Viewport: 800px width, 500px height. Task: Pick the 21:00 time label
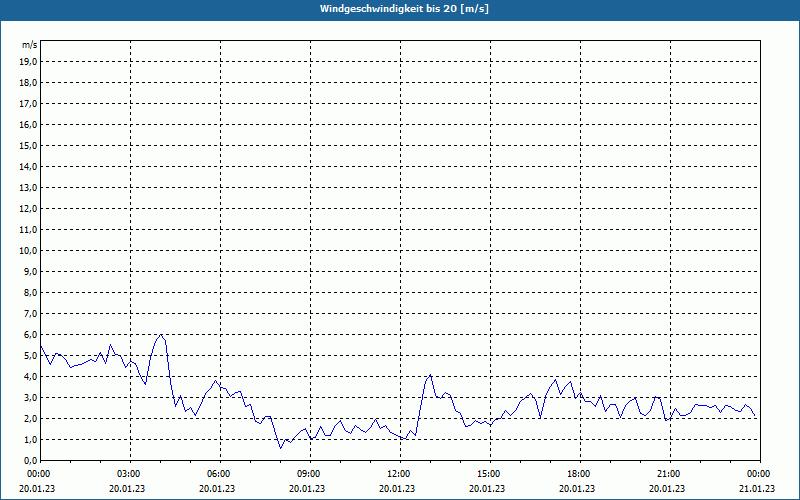click(670, 474)
